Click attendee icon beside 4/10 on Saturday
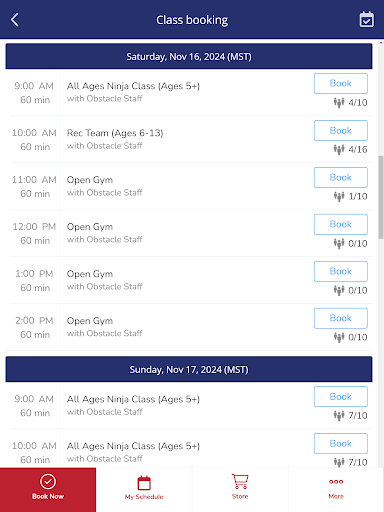This screenshot has height=512, width=384. coord(339,103)
